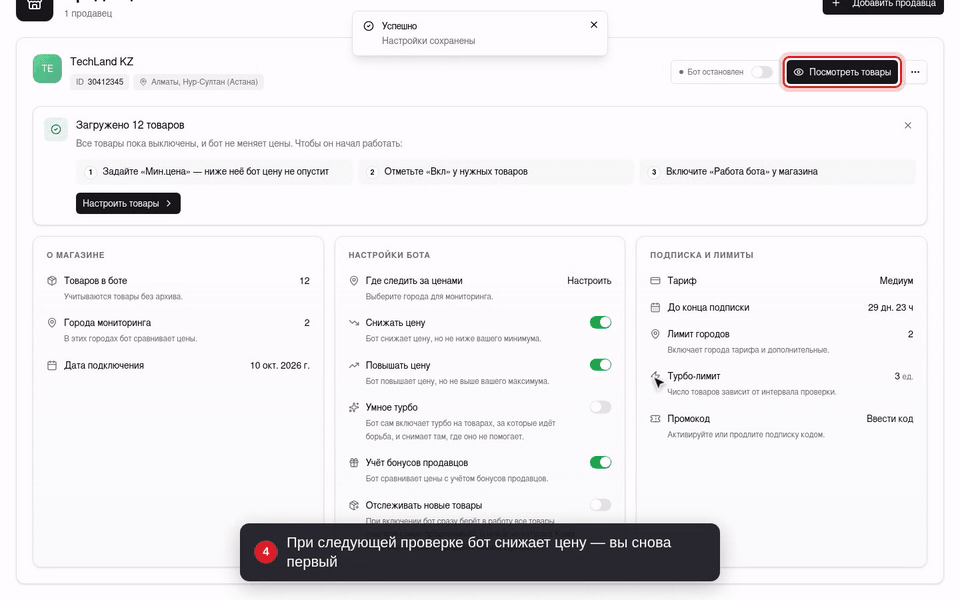Click the green check icon beside Загружено 12 товаров

56,129
